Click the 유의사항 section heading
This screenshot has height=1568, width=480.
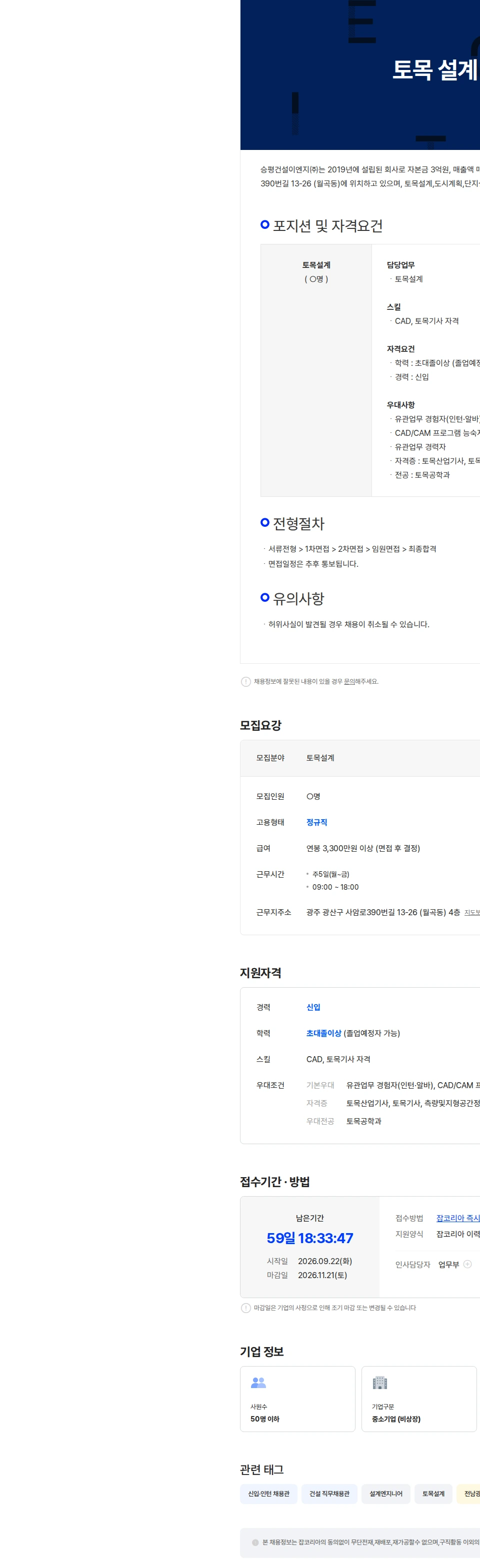click(x=298, y=598)
